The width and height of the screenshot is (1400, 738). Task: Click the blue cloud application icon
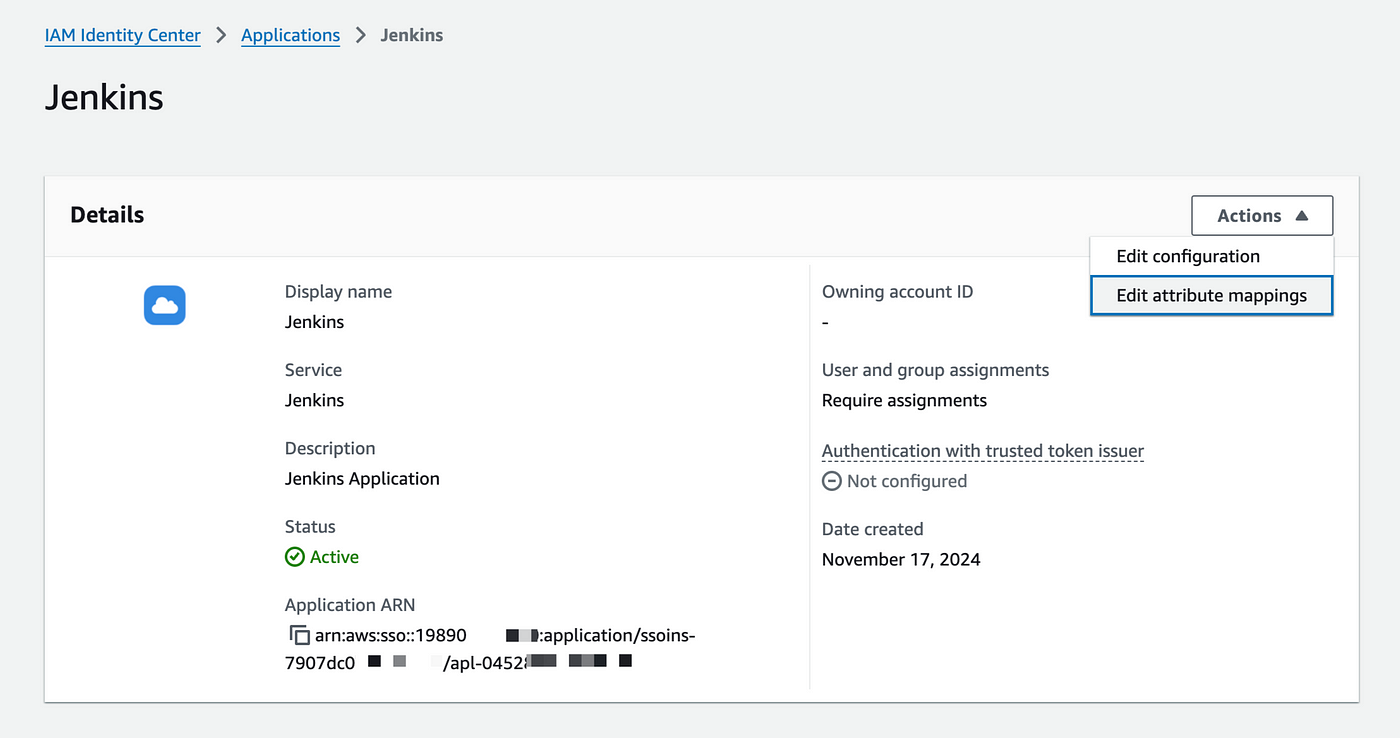pyautogui.click(x=165, y=305)
